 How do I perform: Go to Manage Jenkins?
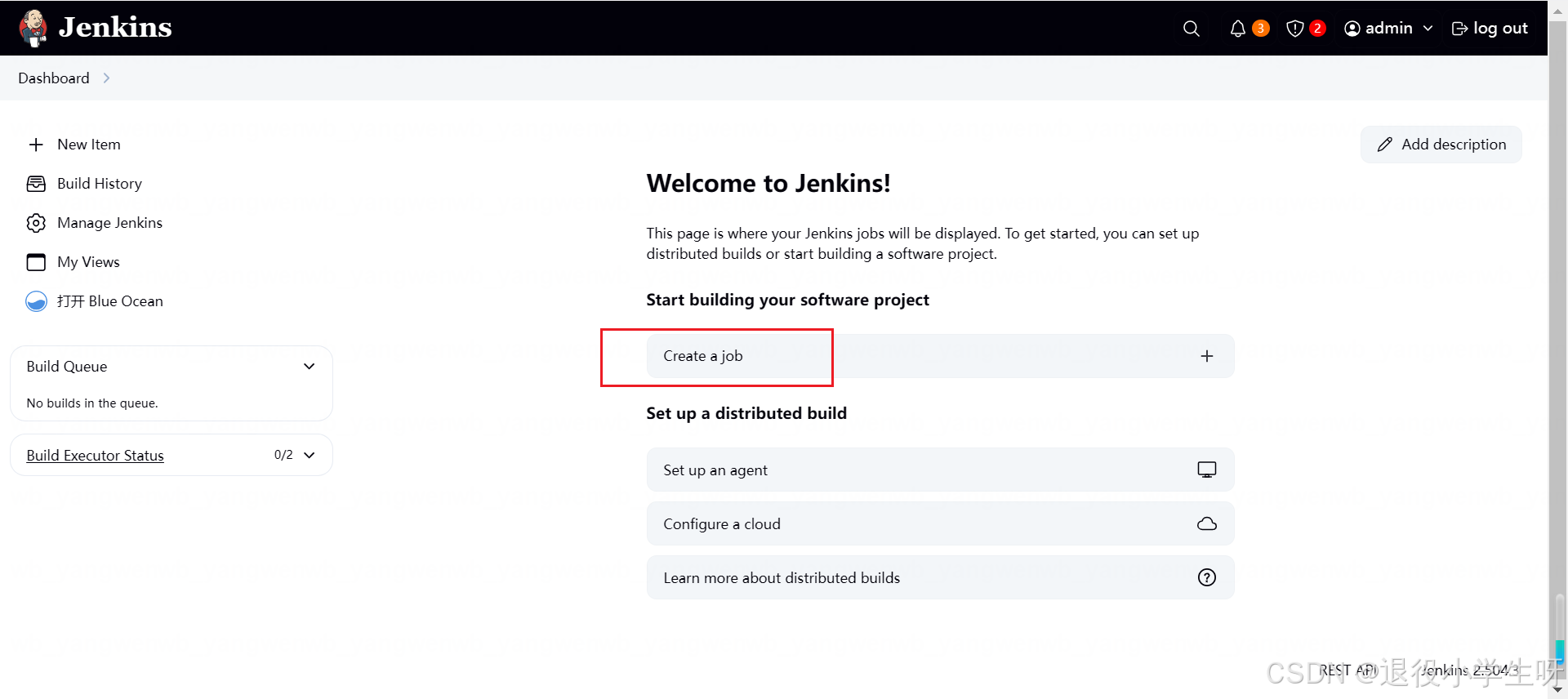[109, 223]
